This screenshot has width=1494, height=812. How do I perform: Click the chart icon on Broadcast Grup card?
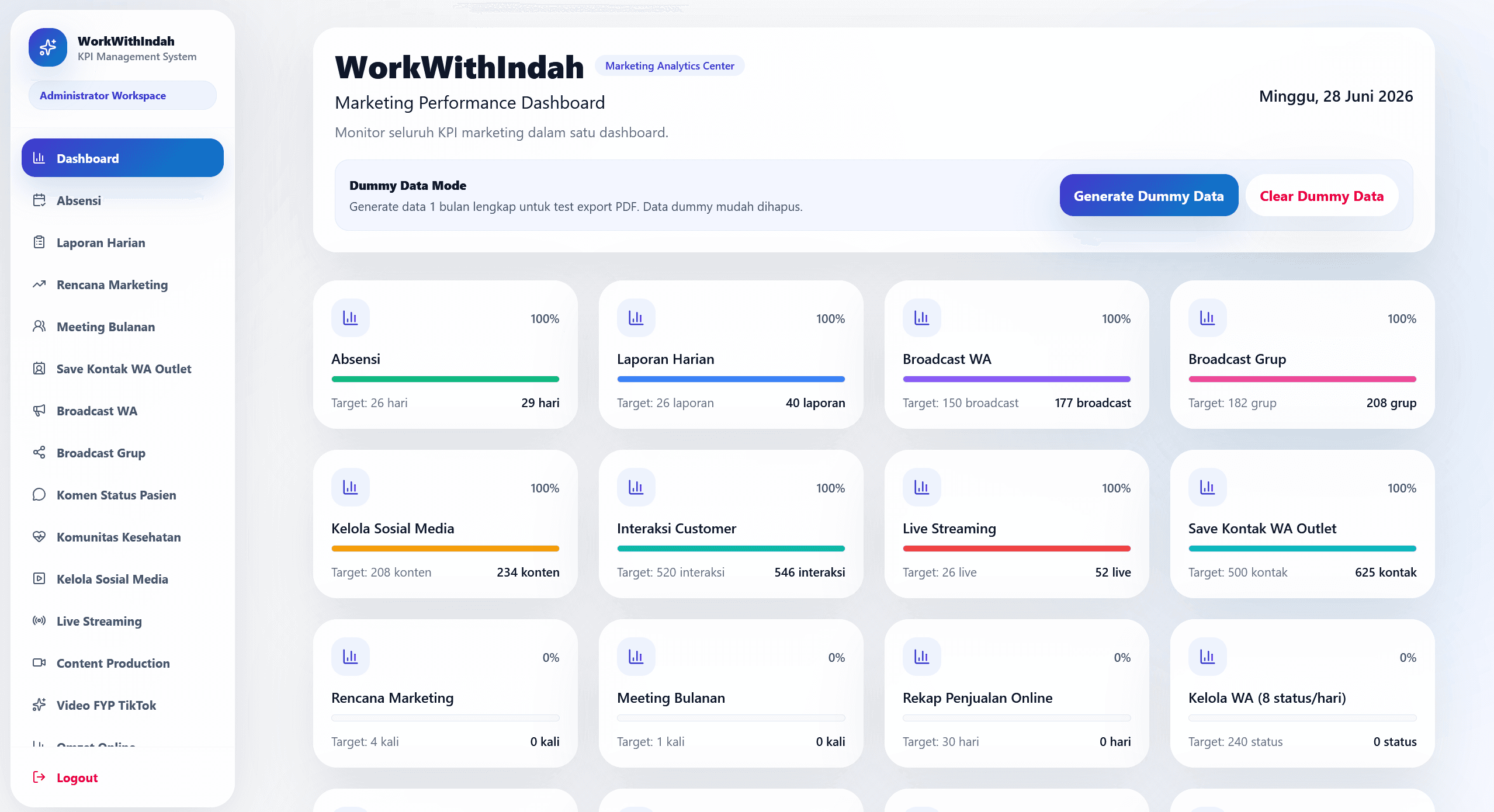1208,318
